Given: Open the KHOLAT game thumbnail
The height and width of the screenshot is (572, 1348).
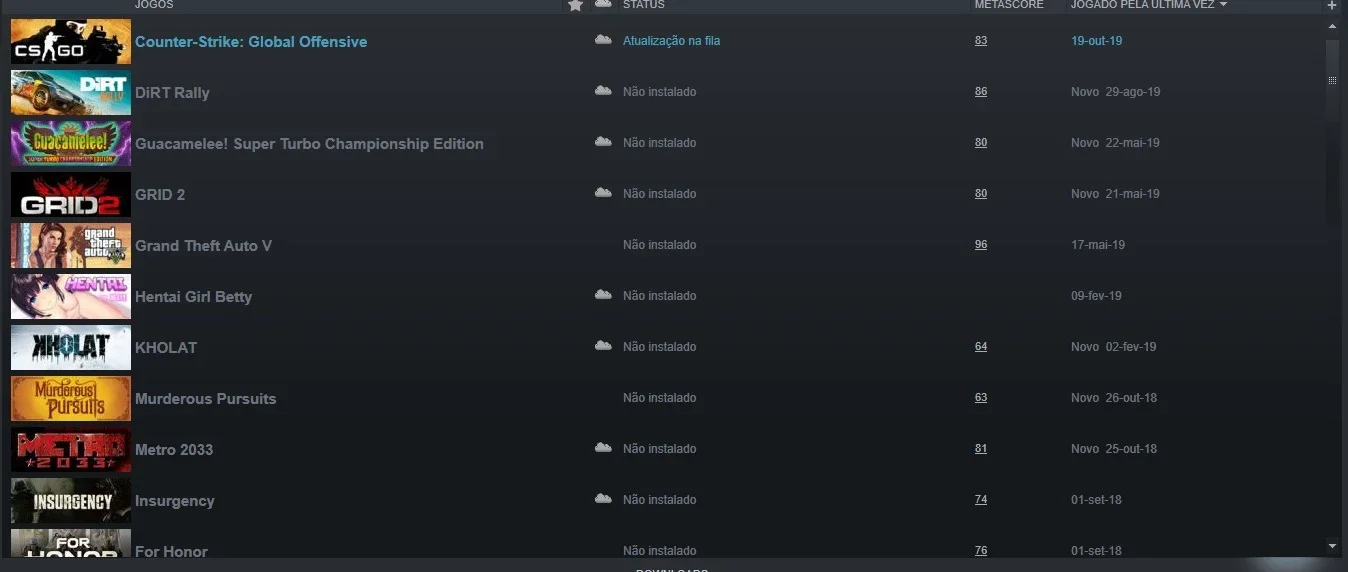Looking at the screenshot, I should point(71,347).
